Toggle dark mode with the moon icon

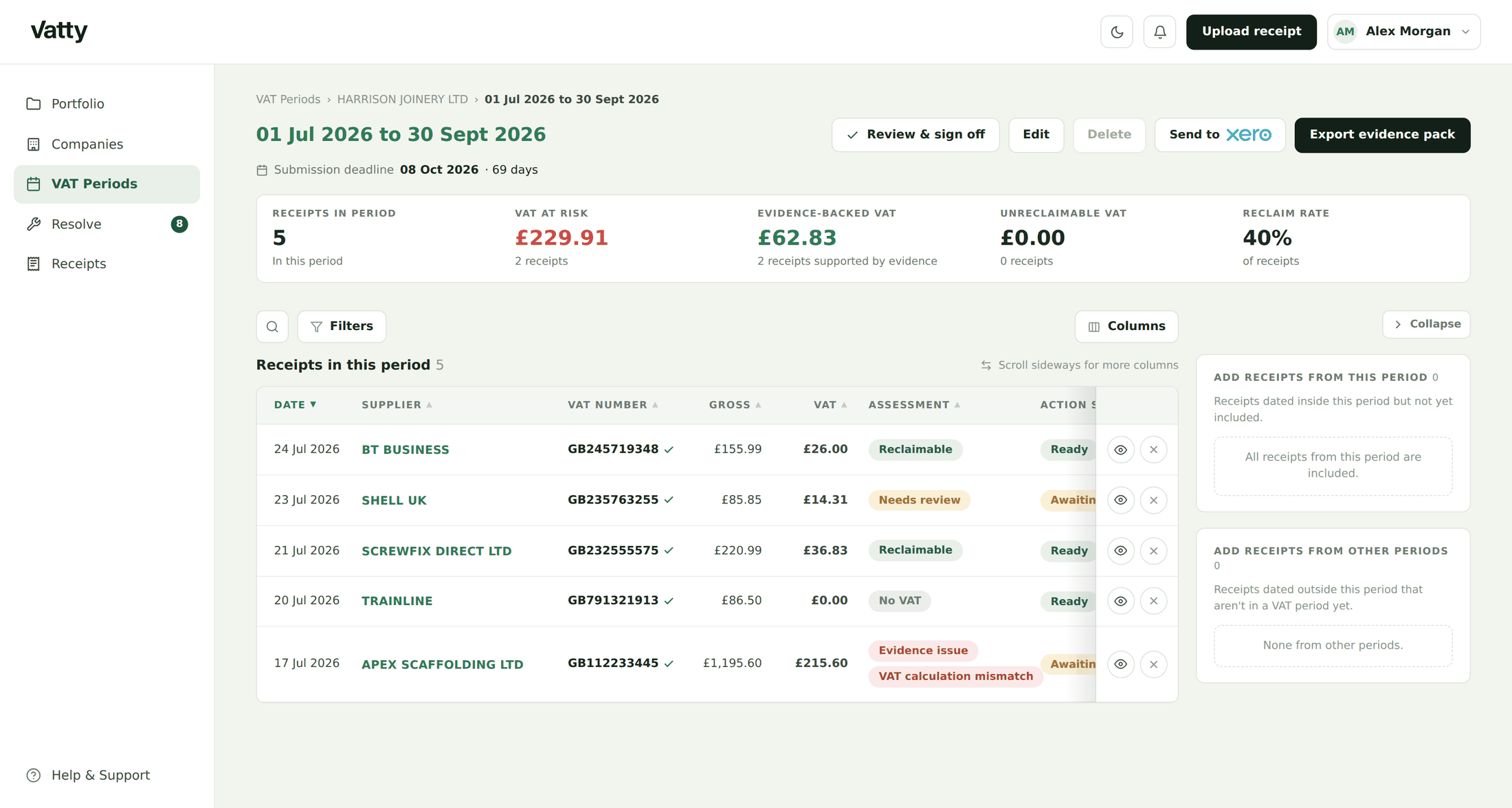pyautogui.click(x=1117, y=32)
